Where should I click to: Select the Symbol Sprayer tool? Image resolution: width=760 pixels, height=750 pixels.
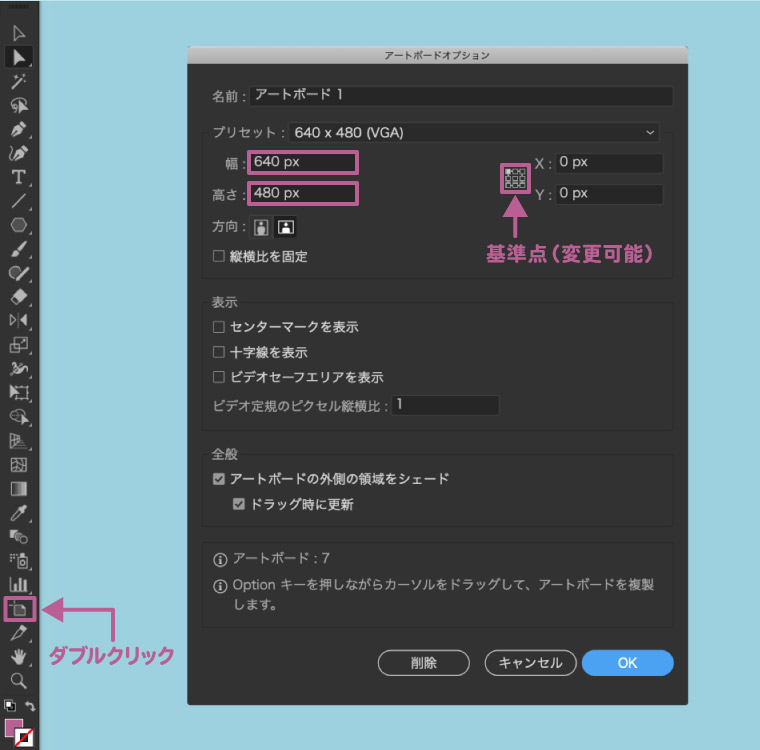[x=18, y=561]
